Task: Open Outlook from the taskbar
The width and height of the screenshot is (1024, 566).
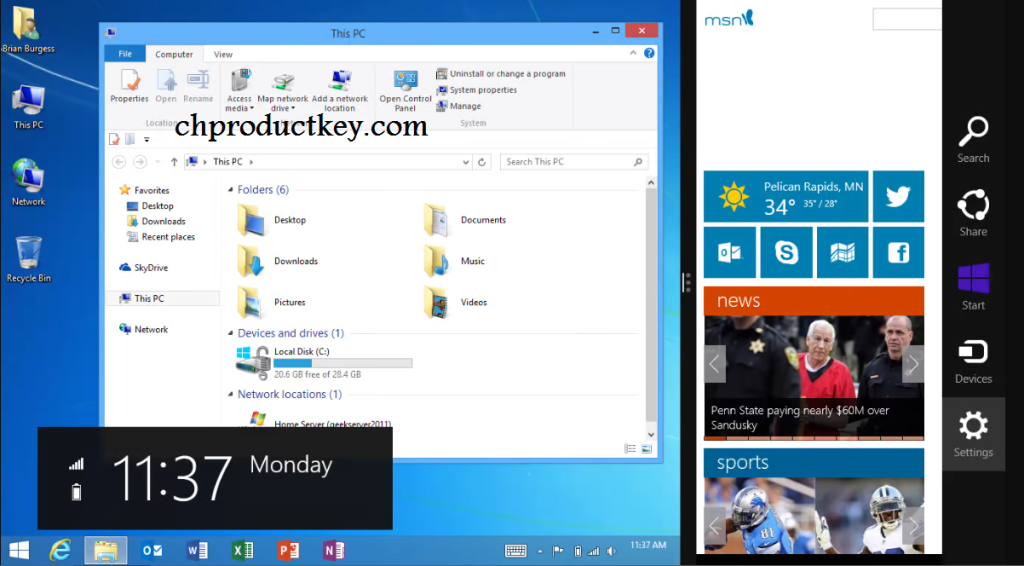Action: click(x=152, y=551)
